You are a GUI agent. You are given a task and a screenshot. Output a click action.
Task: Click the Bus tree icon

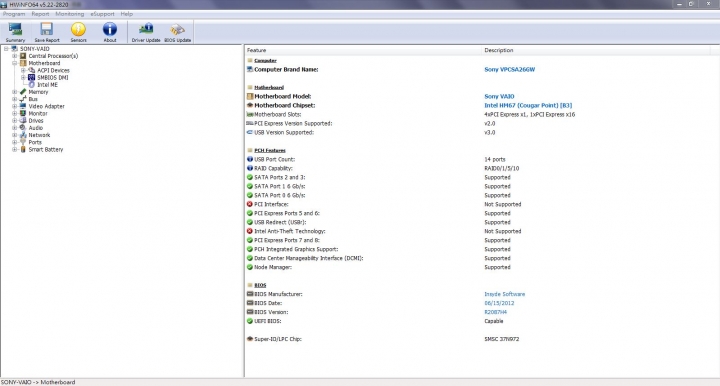coord(23,99)
